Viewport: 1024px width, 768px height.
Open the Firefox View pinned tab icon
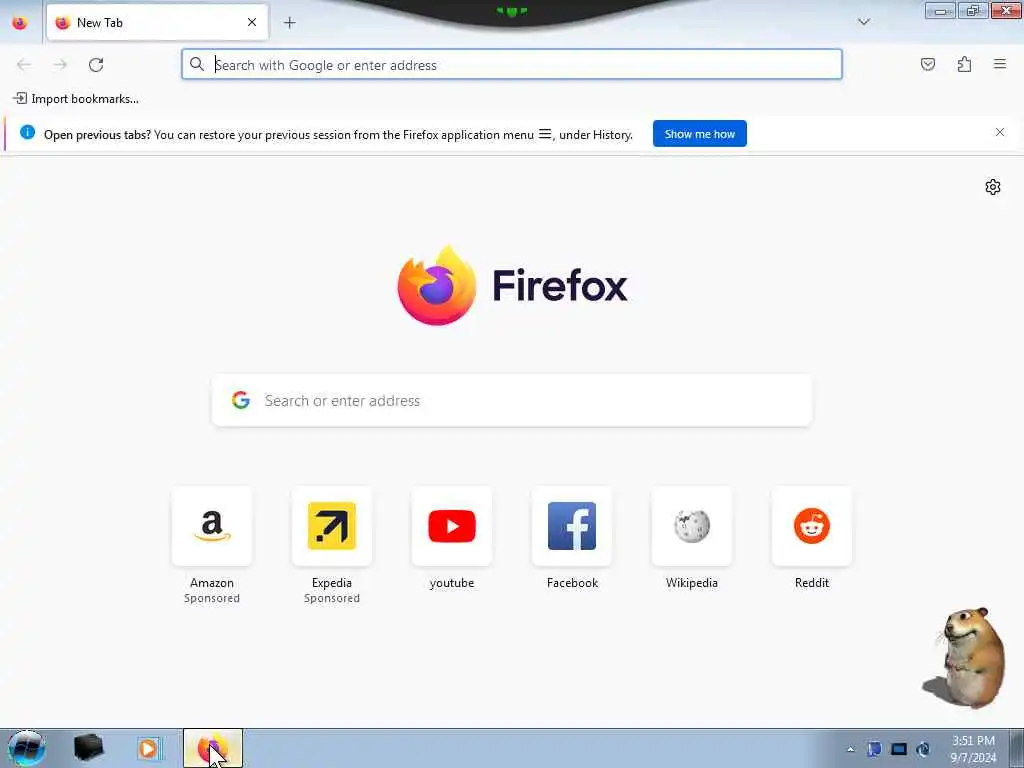(x=20, y=23)
